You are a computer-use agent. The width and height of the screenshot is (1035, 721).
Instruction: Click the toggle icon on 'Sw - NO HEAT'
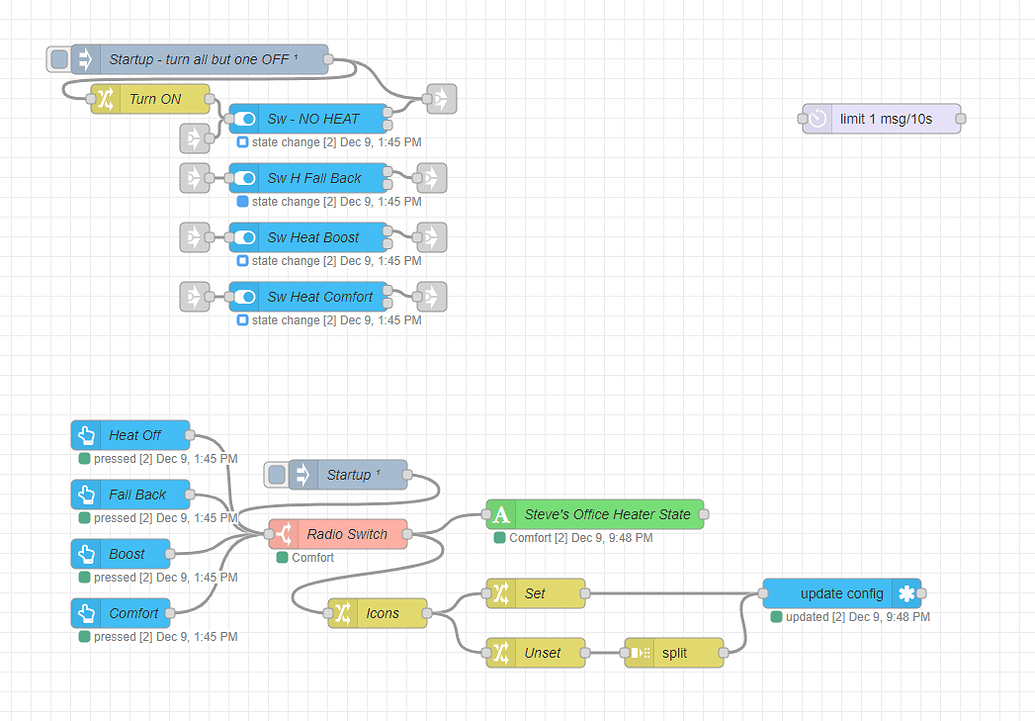244,119
